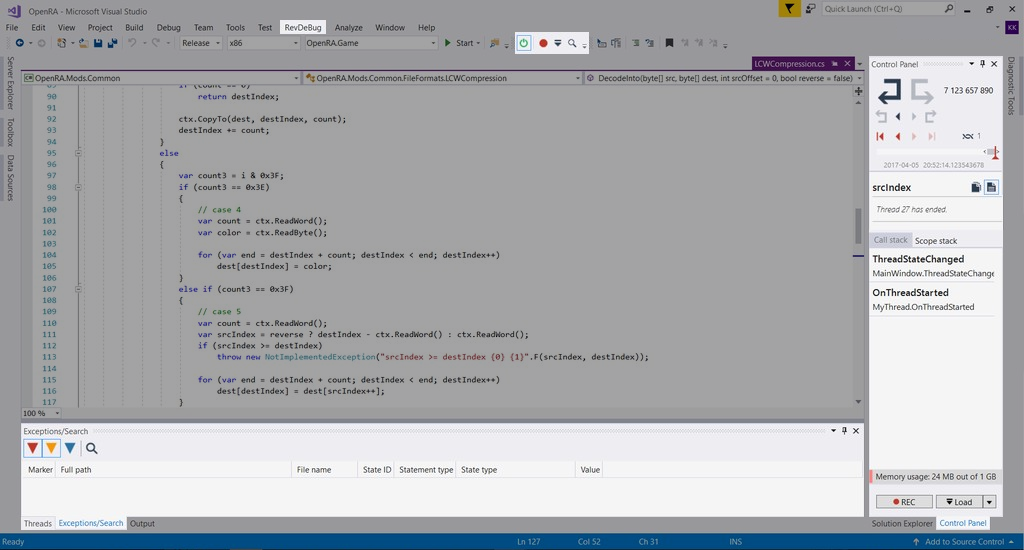Screen dimensions: 1024x550
Task: Toggle RevDeBug green power button
Action: click(524, 43)
